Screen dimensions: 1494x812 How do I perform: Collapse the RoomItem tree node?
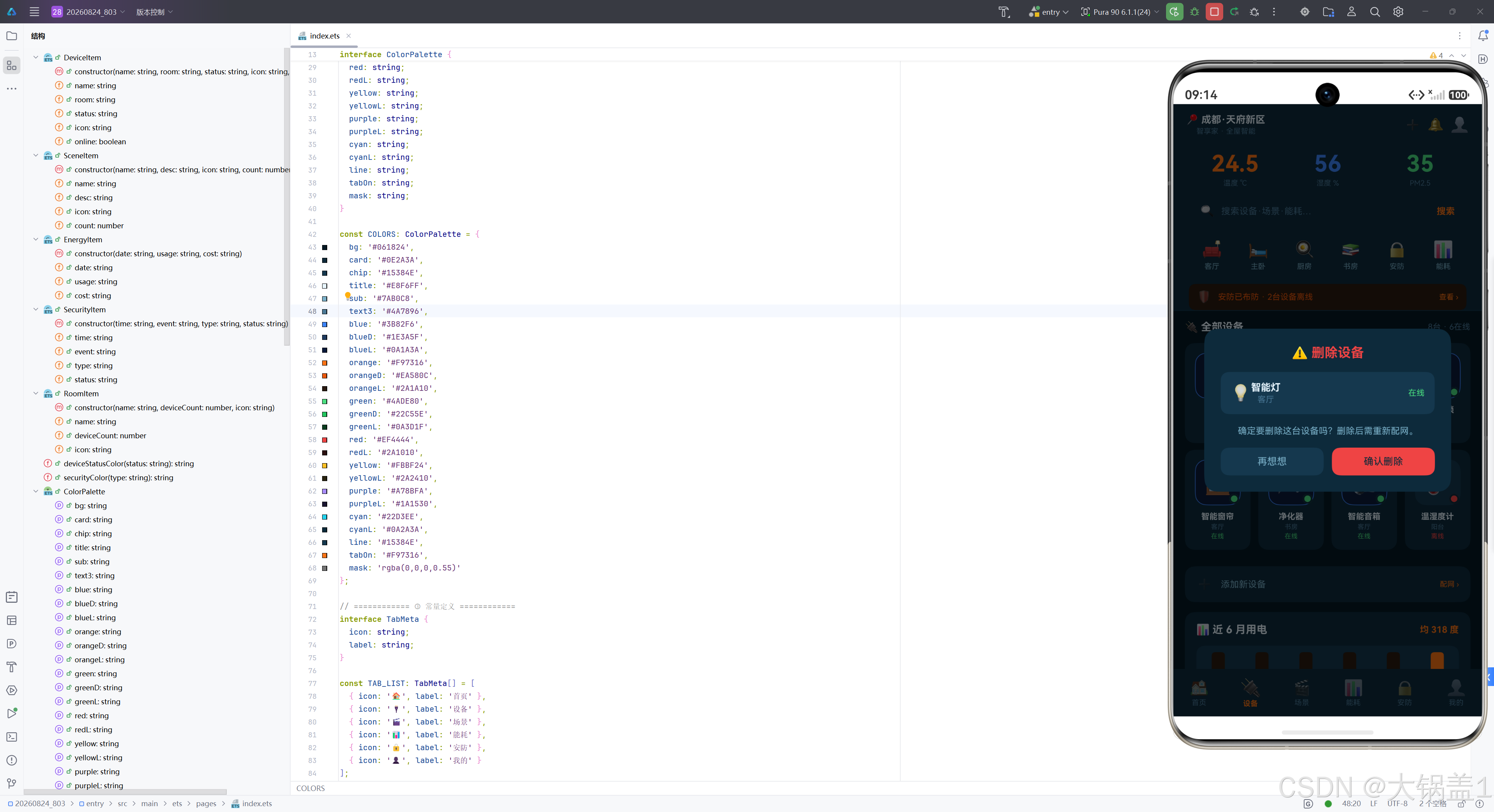[x=36, y=394]
